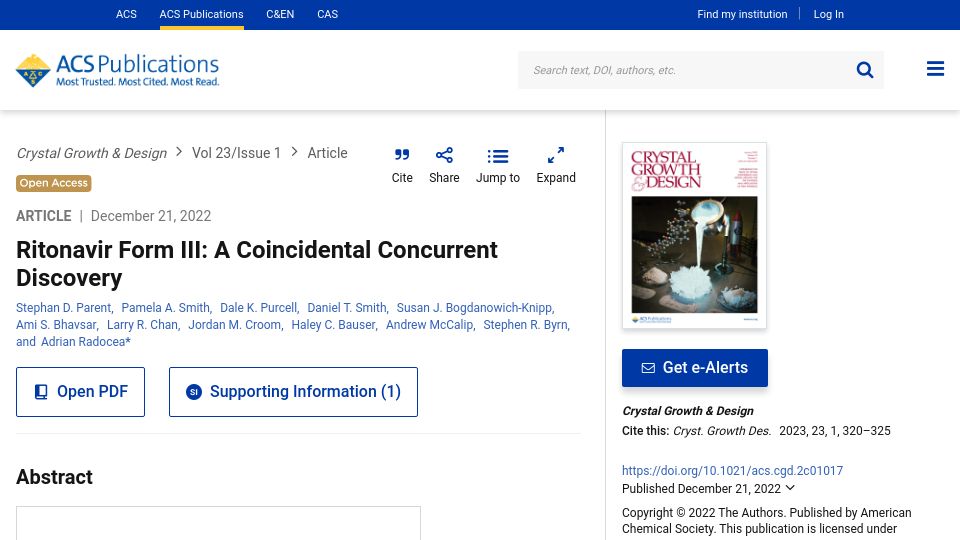The width and height of the screenshot is (960, 540).
Task: Open author Susan J. Bogdanowich-Knipp
Action: coord(474,308)
